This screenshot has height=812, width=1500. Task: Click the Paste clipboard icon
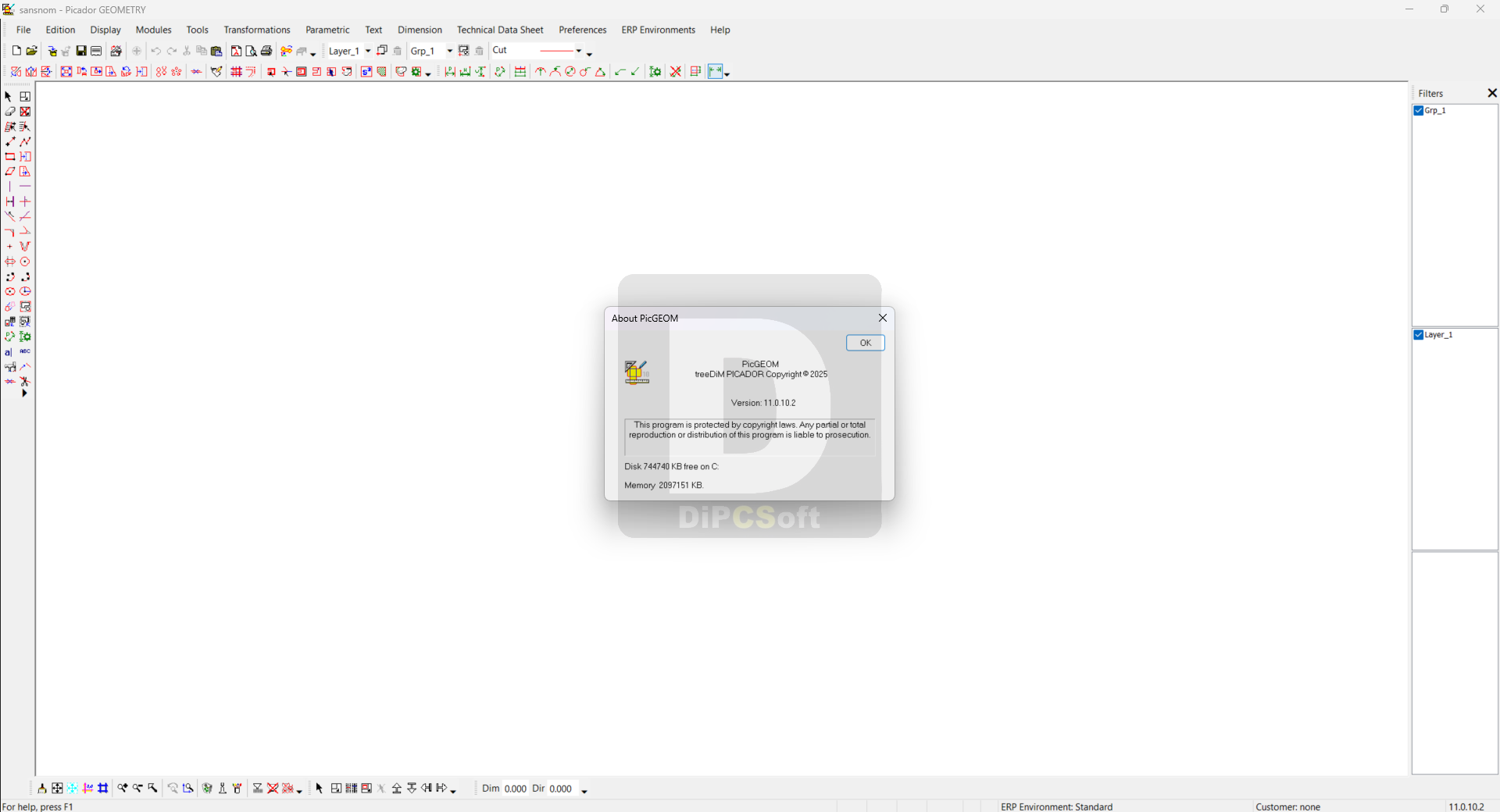[x=216, y=51]
